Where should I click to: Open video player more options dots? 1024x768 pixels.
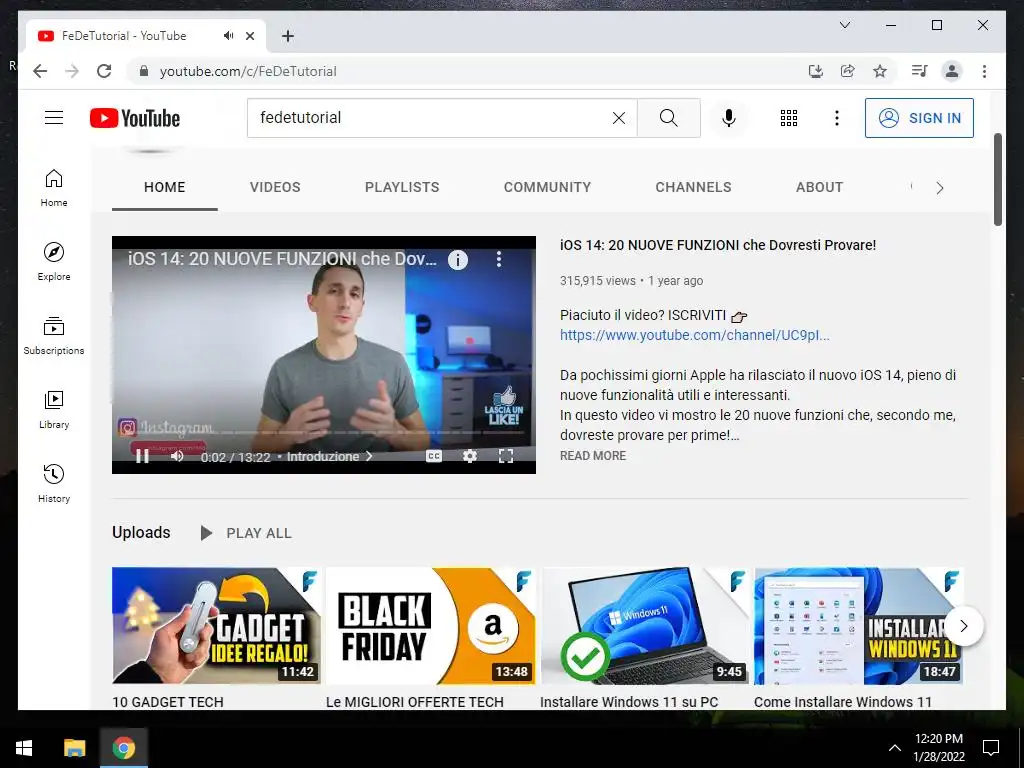click(499, 259)
